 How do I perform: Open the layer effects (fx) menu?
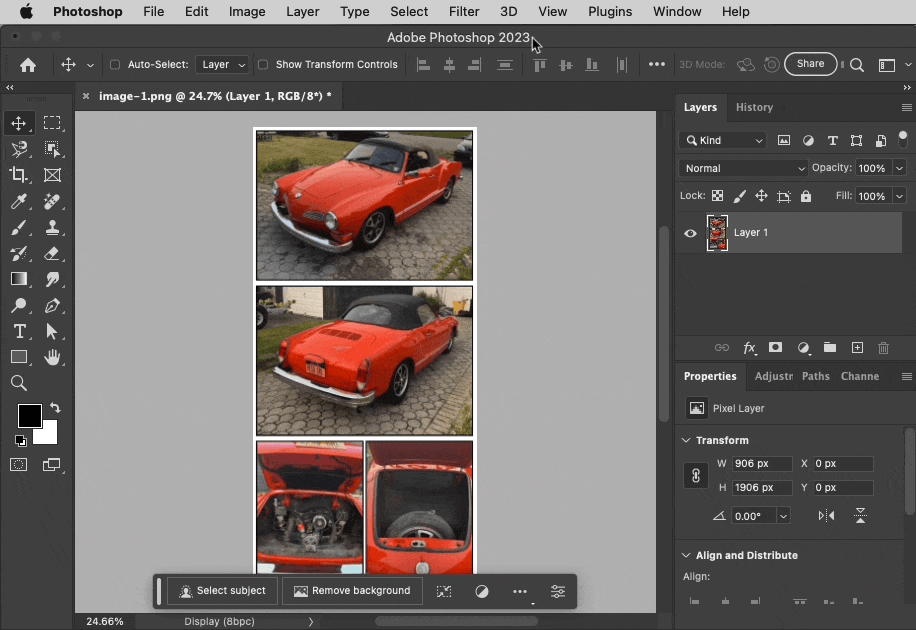[x=750, y=348]
